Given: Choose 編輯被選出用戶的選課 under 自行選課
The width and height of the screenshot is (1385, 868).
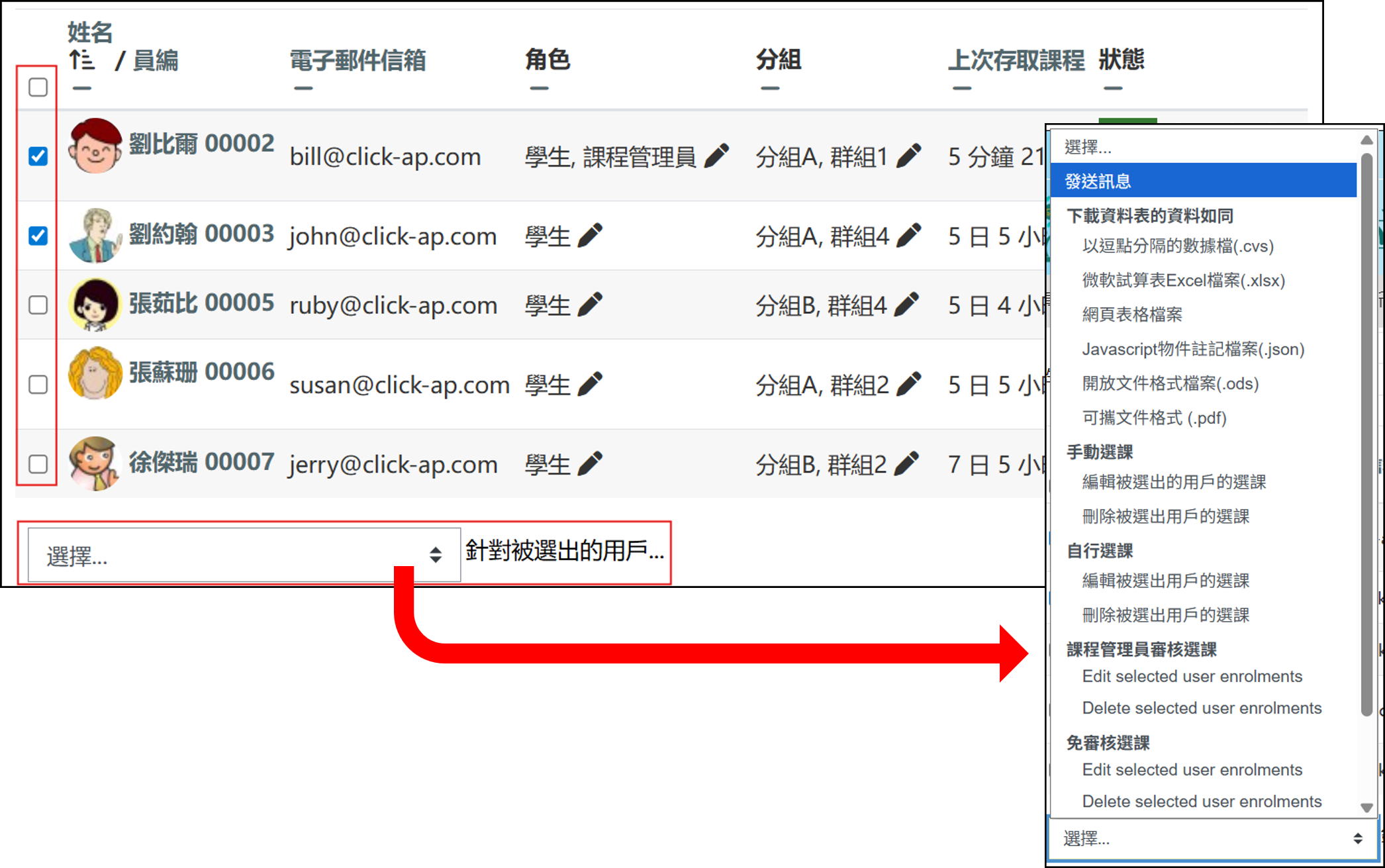Looking at the screenshot, I should pos(1166,581).
